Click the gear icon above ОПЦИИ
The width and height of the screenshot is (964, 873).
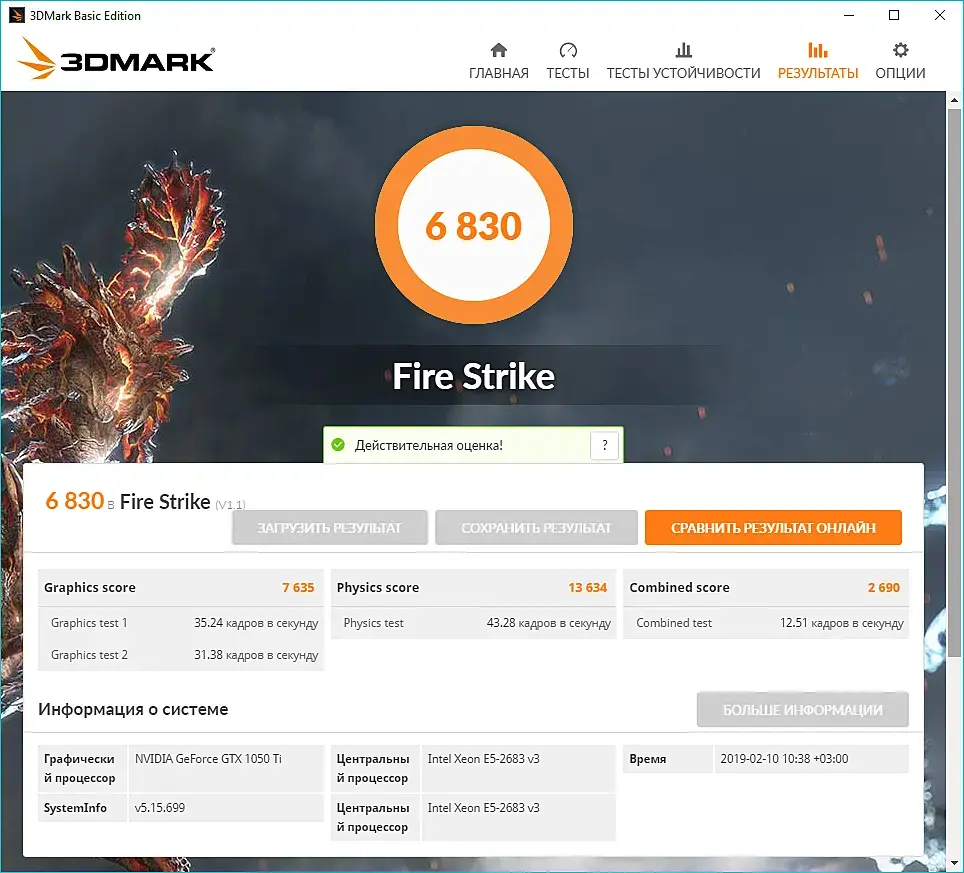[x=901, y=50]
